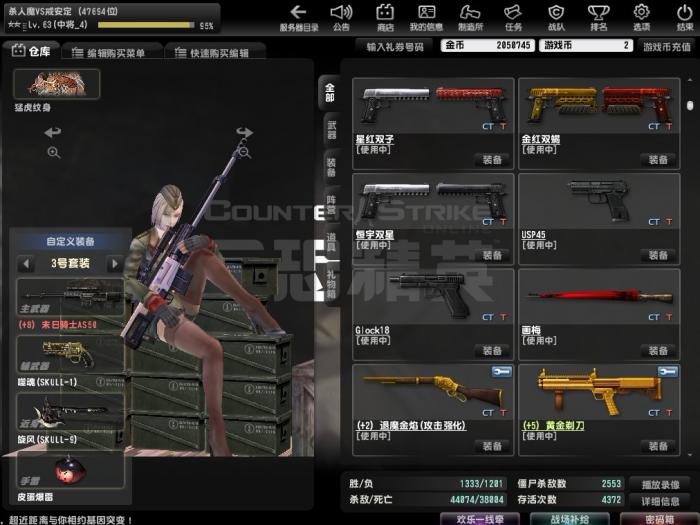Image resolution: width=700 pixels, height=525 pixels.
Task: Click the USP45 weapon thumbnail
Action: click(x=599, y=201)
